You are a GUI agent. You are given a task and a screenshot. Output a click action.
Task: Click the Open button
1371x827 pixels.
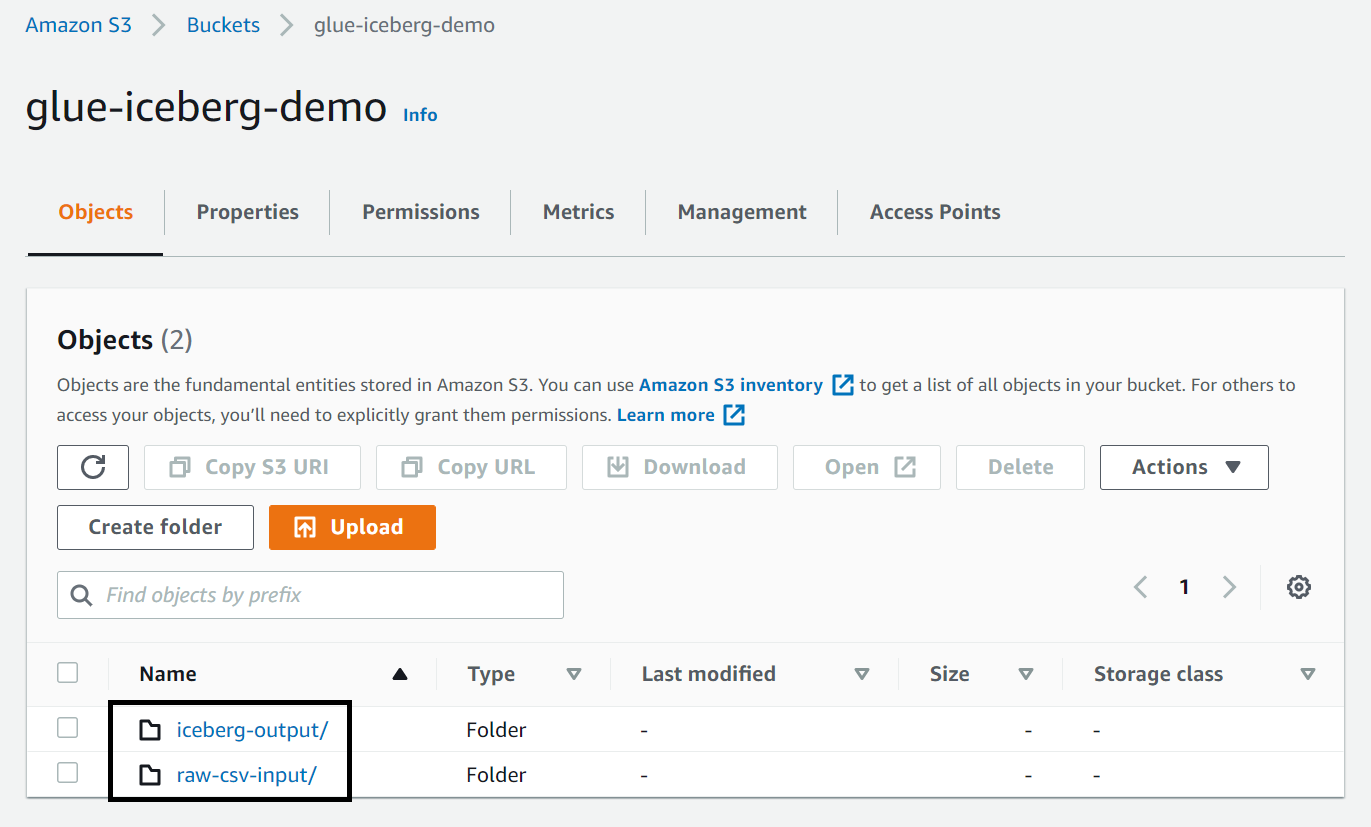pyautogui.click(x=867, y=467)
